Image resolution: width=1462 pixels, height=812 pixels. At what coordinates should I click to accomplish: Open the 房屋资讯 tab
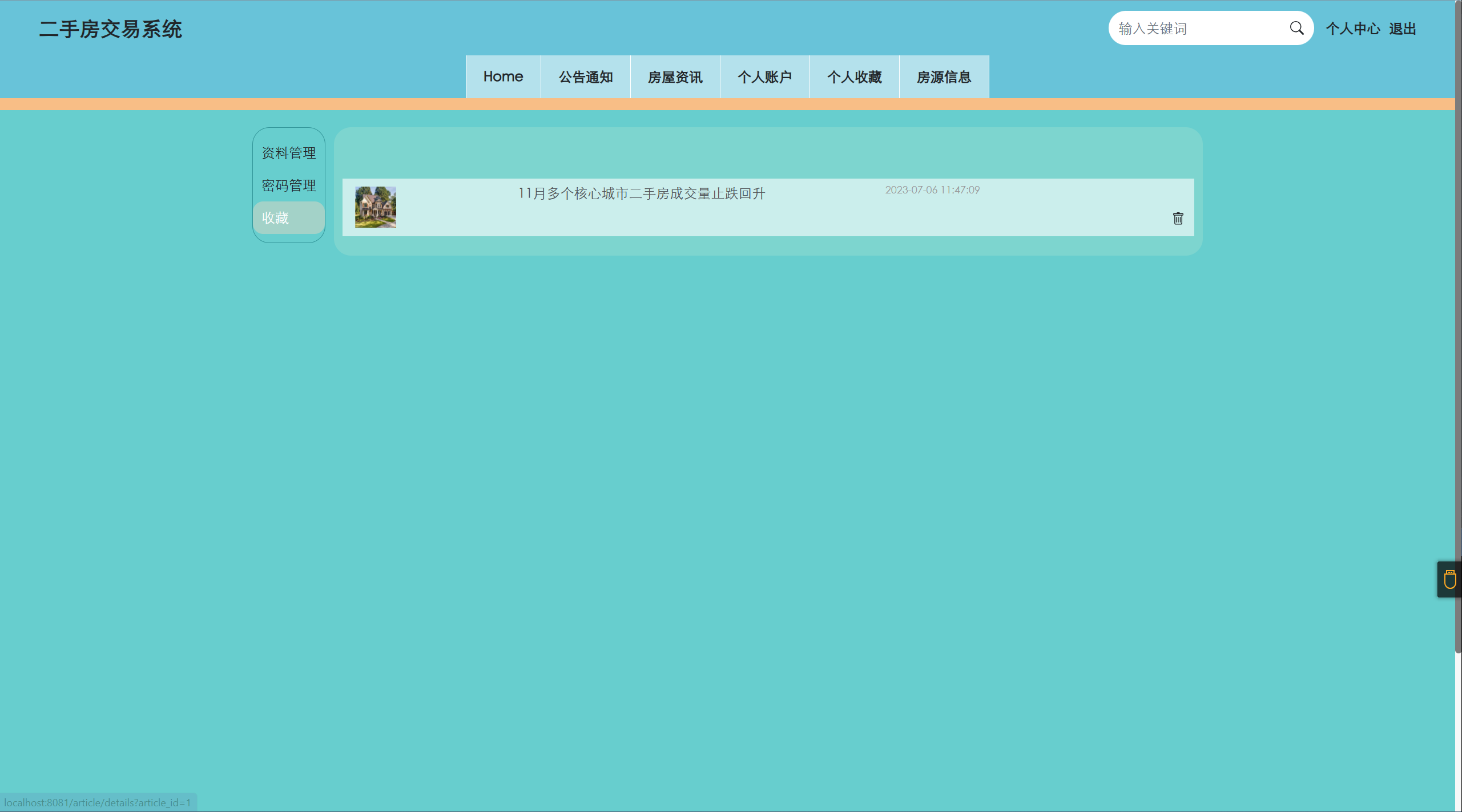click(675, 76)
